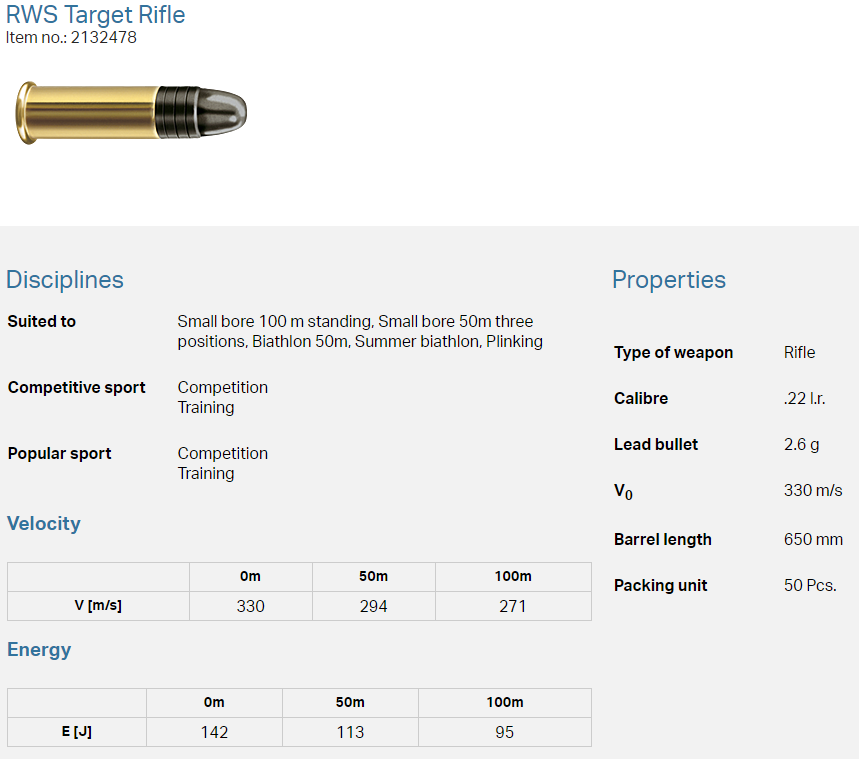
Task: Click the Energy section heading
Action: click(39, 650)
